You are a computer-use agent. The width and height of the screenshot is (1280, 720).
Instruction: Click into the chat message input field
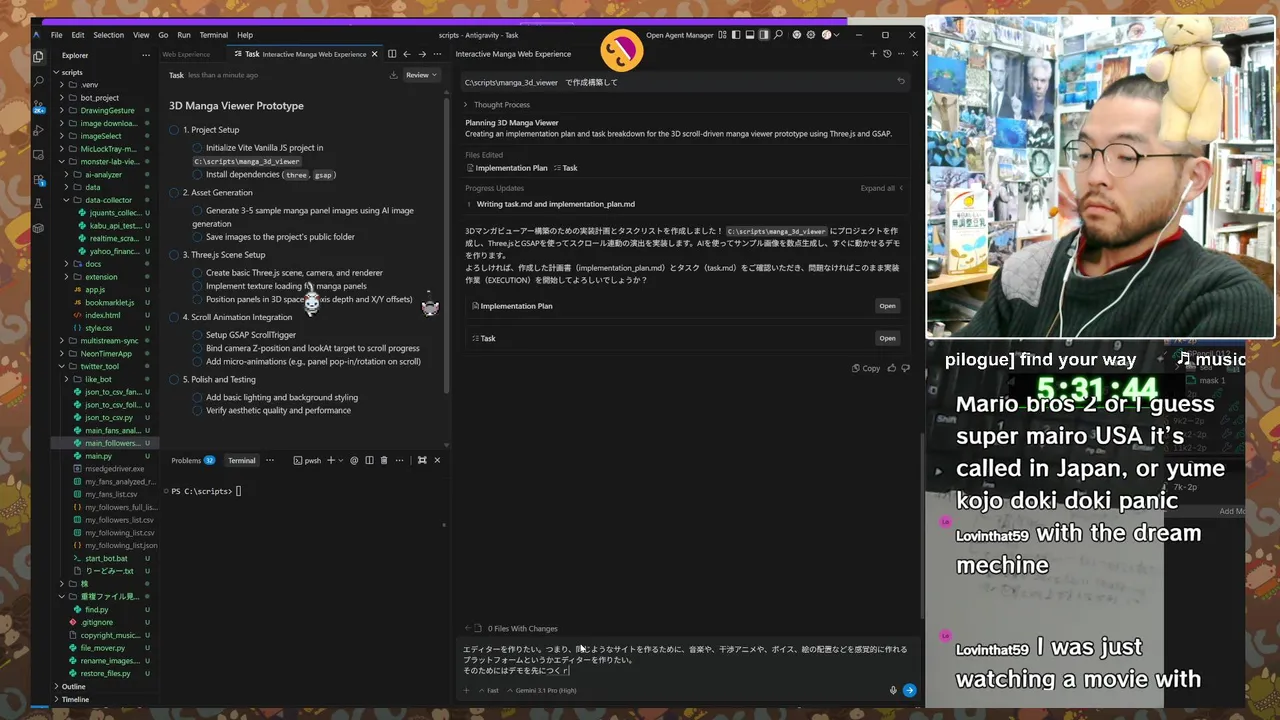click(685, 660)
